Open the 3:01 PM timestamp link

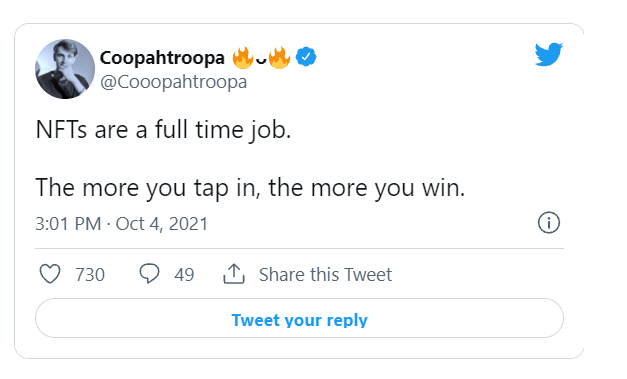point(68,223)
